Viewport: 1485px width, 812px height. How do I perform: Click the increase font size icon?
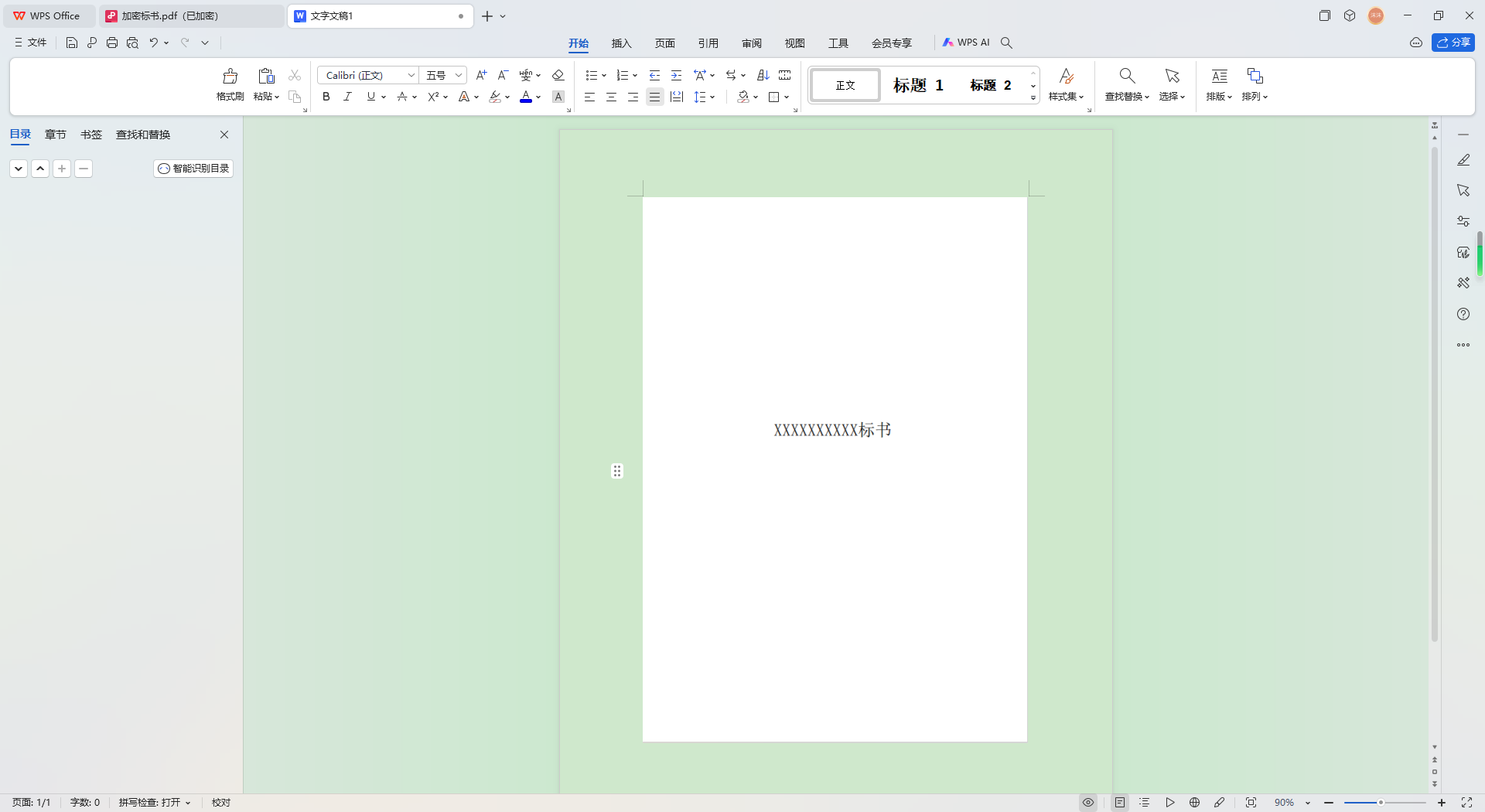click(x=481, y=75)
